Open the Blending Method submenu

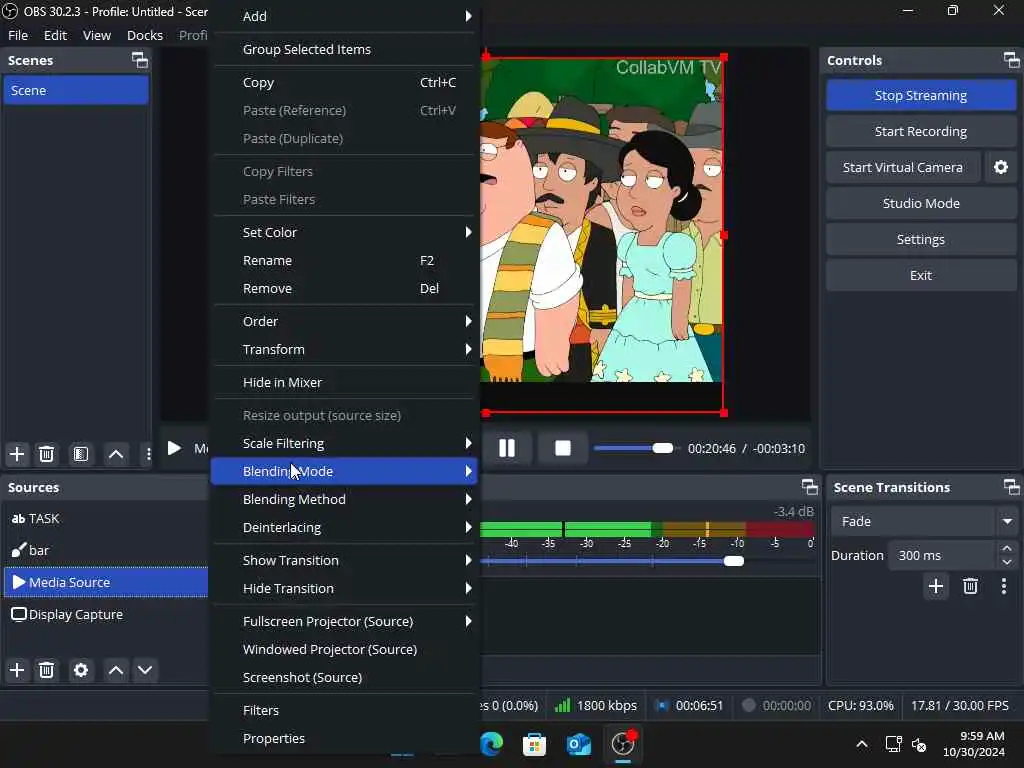[345, 499]
